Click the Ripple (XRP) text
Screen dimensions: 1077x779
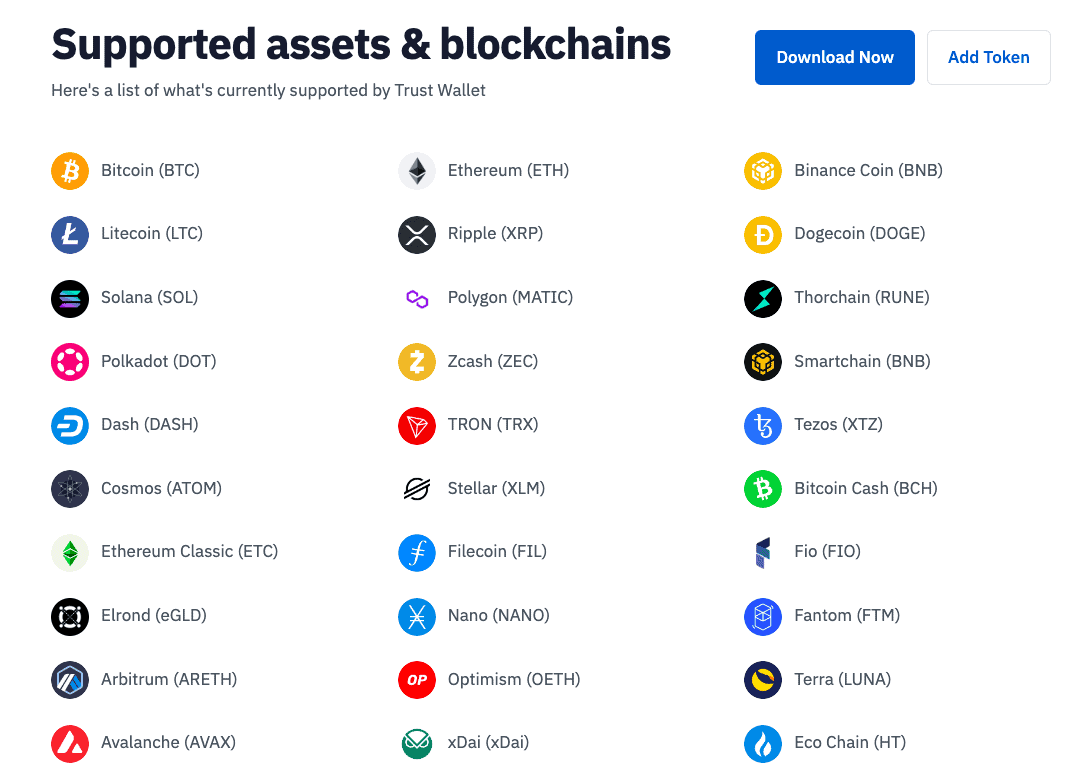(x=495, y=234)
